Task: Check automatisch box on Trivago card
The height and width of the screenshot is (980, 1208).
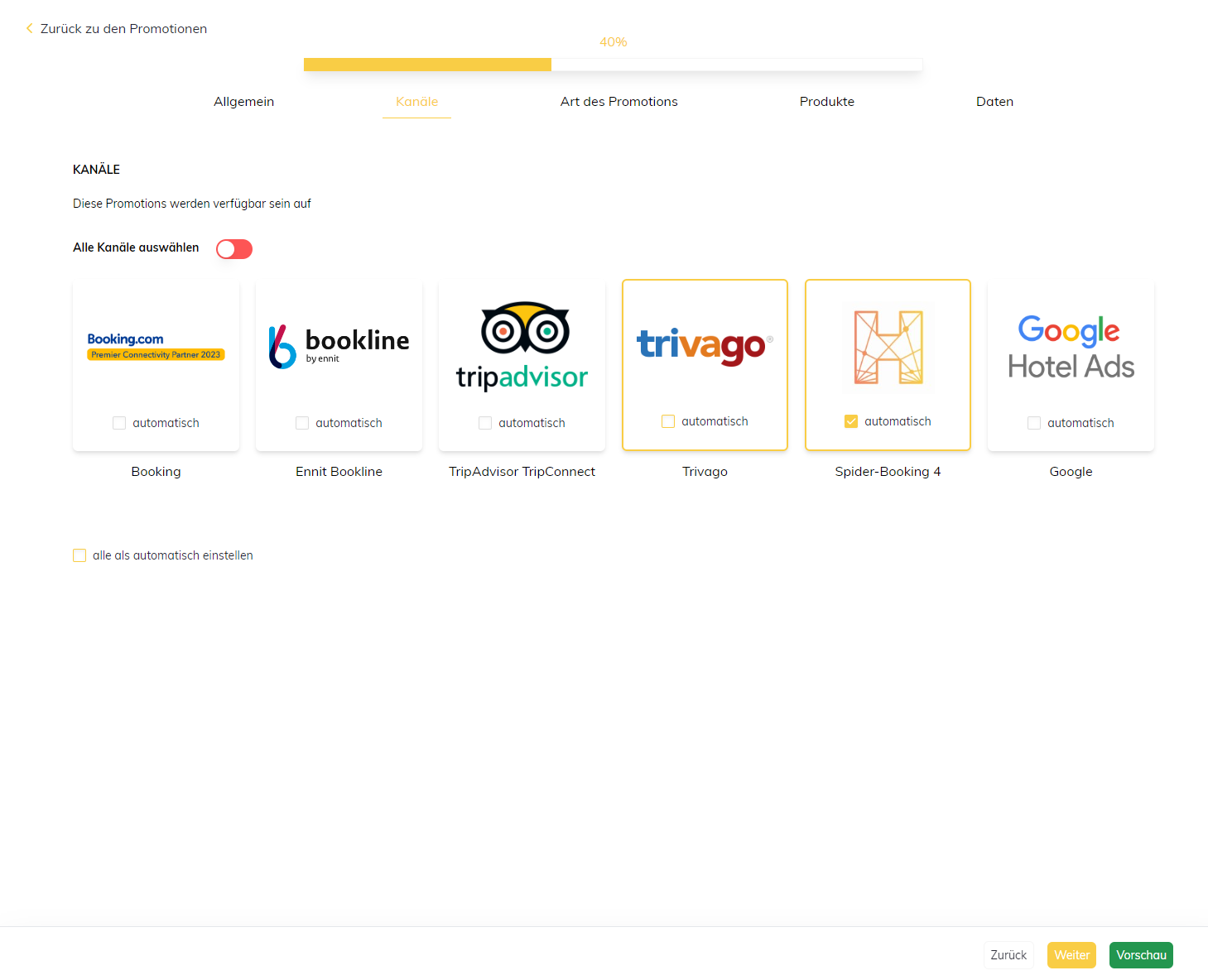Action: click(x=668, y=421)
